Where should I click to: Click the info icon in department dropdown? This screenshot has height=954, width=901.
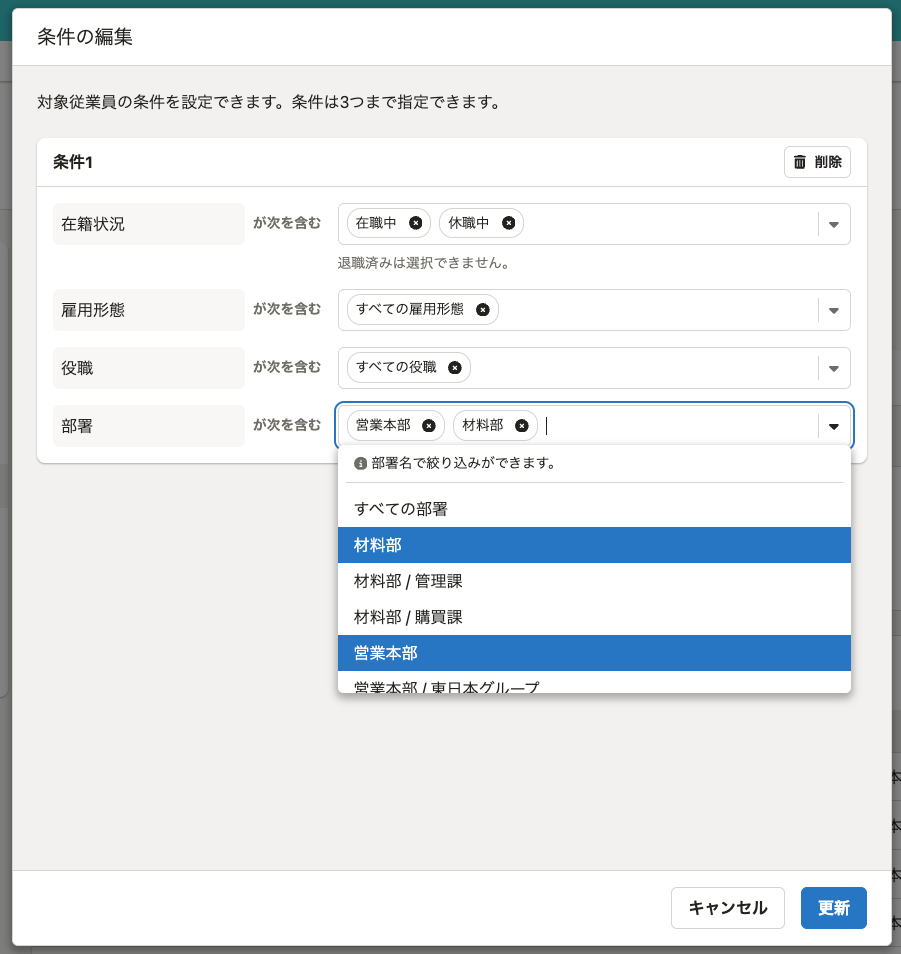click(x=361, y=464)
